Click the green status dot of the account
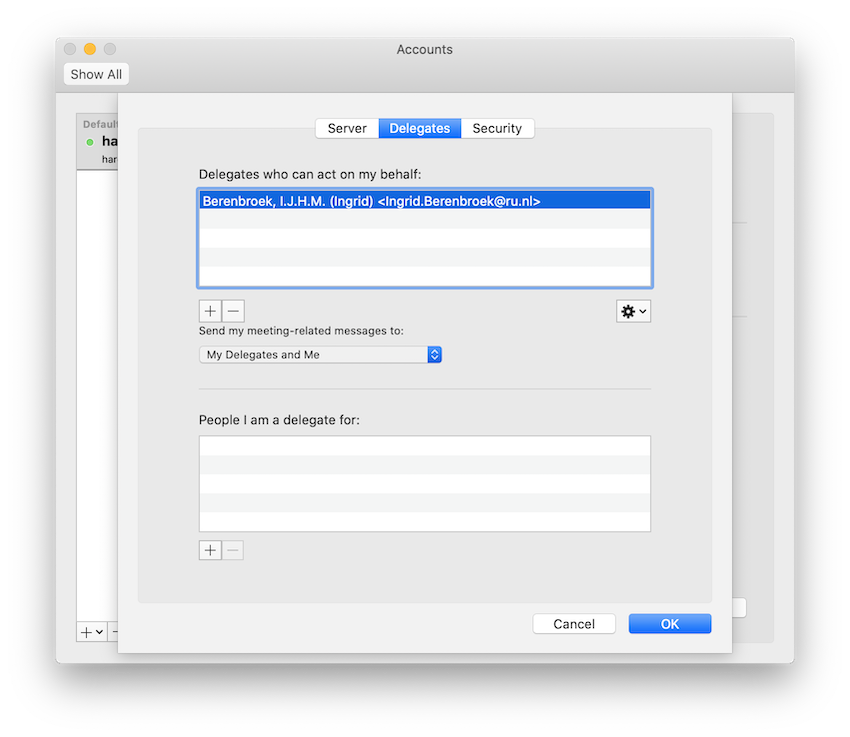Viewport: 850px width, 737px height. point(90,142)
